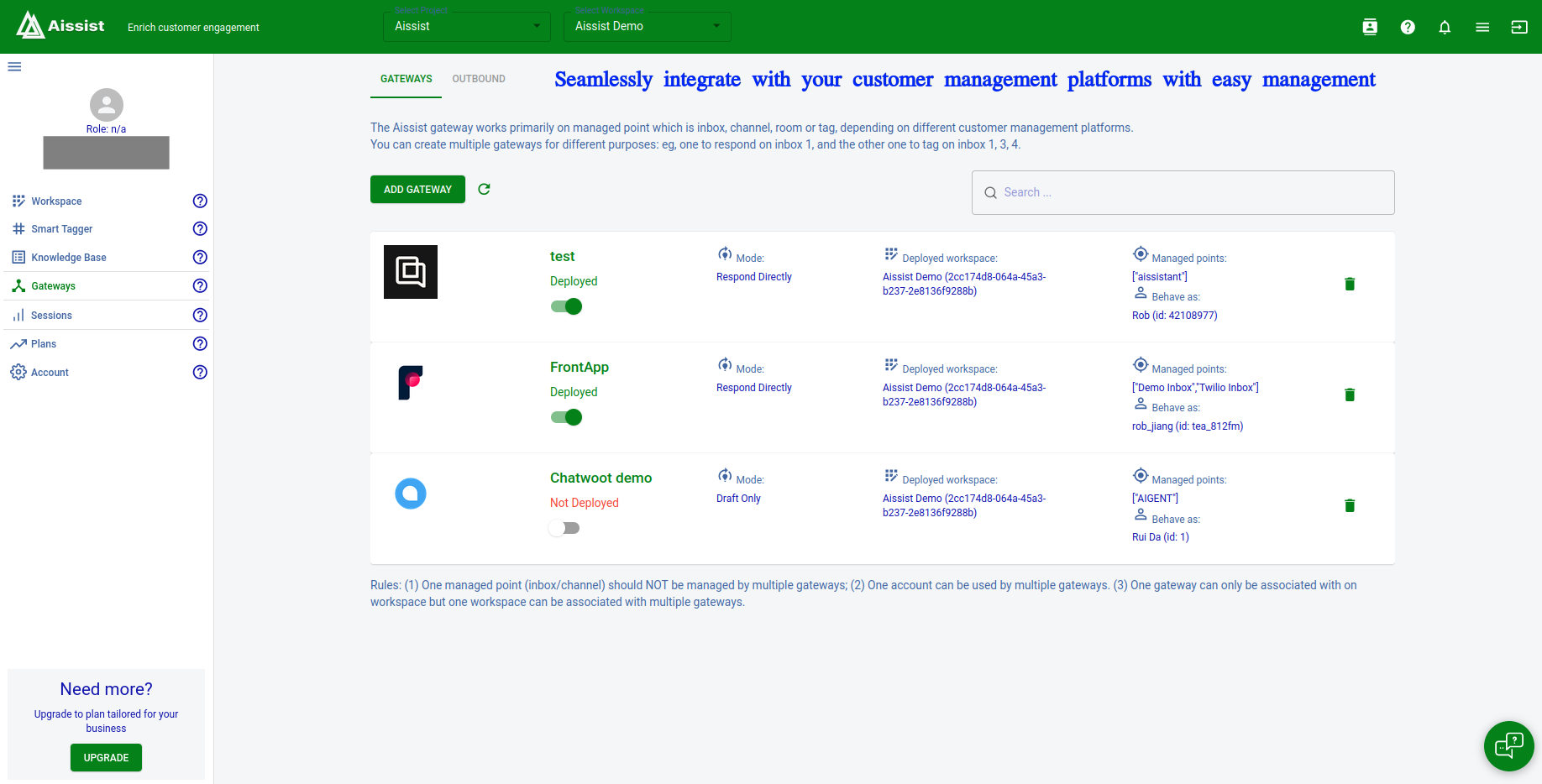The height and width of the screenshot is (784, 1542).
Task: Open the FrontApp gateway title
Action: pyautogui.click(x=580, y=367)
